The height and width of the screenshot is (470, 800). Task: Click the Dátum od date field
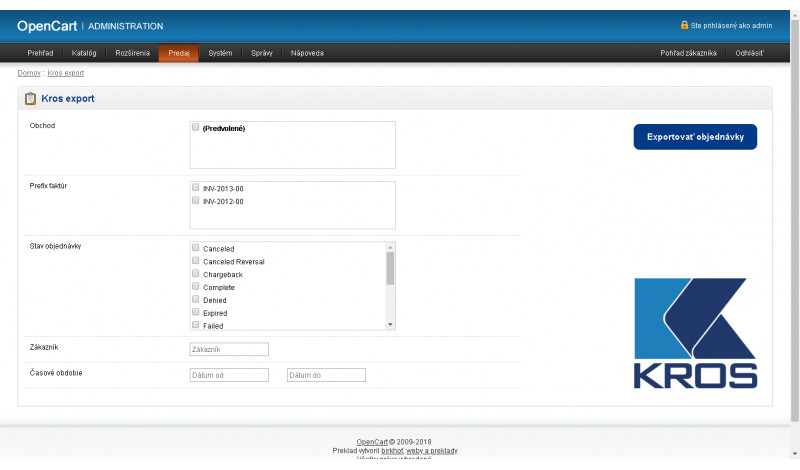(229, 375)
